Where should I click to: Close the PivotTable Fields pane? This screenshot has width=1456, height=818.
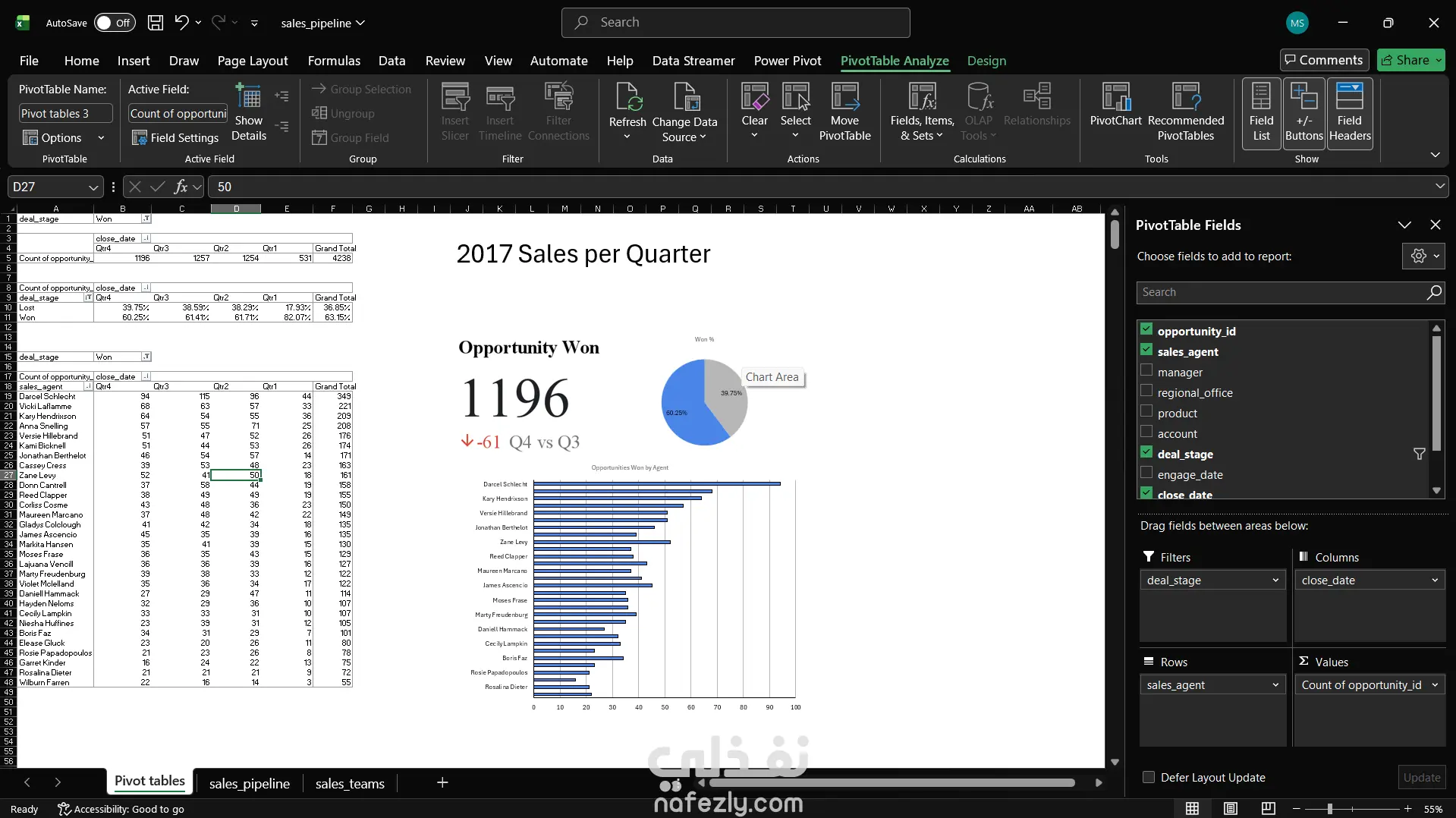[1435, 225]
